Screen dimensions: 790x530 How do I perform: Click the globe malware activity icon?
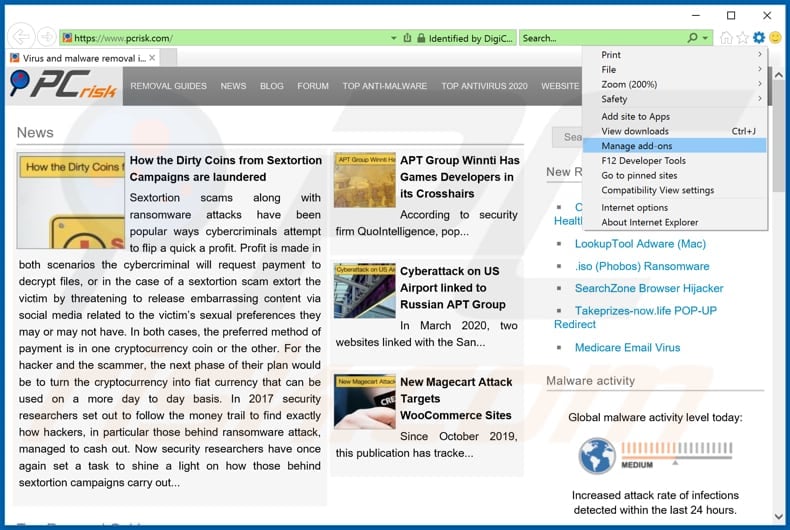pos(597,455)
